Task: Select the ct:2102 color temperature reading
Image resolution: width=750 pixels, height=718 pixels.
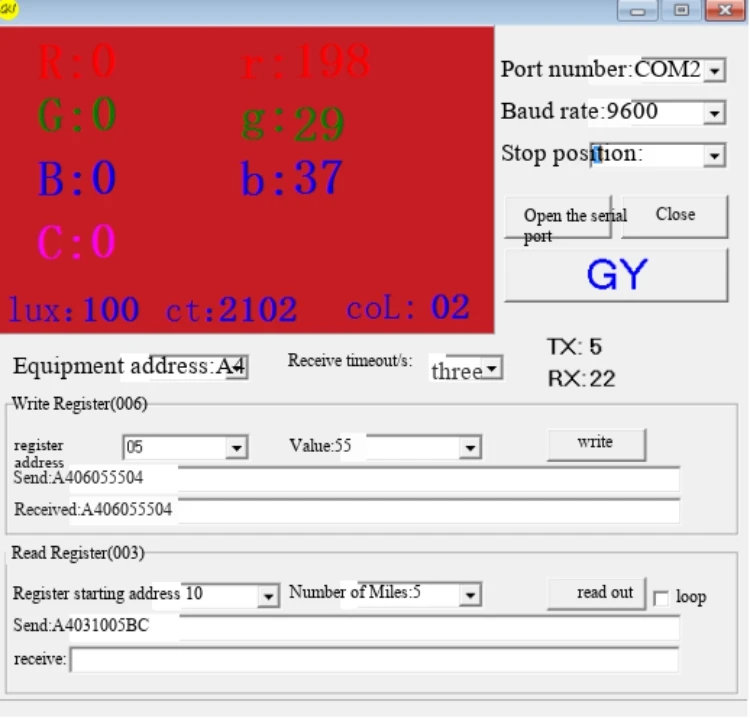Action: 231,309
